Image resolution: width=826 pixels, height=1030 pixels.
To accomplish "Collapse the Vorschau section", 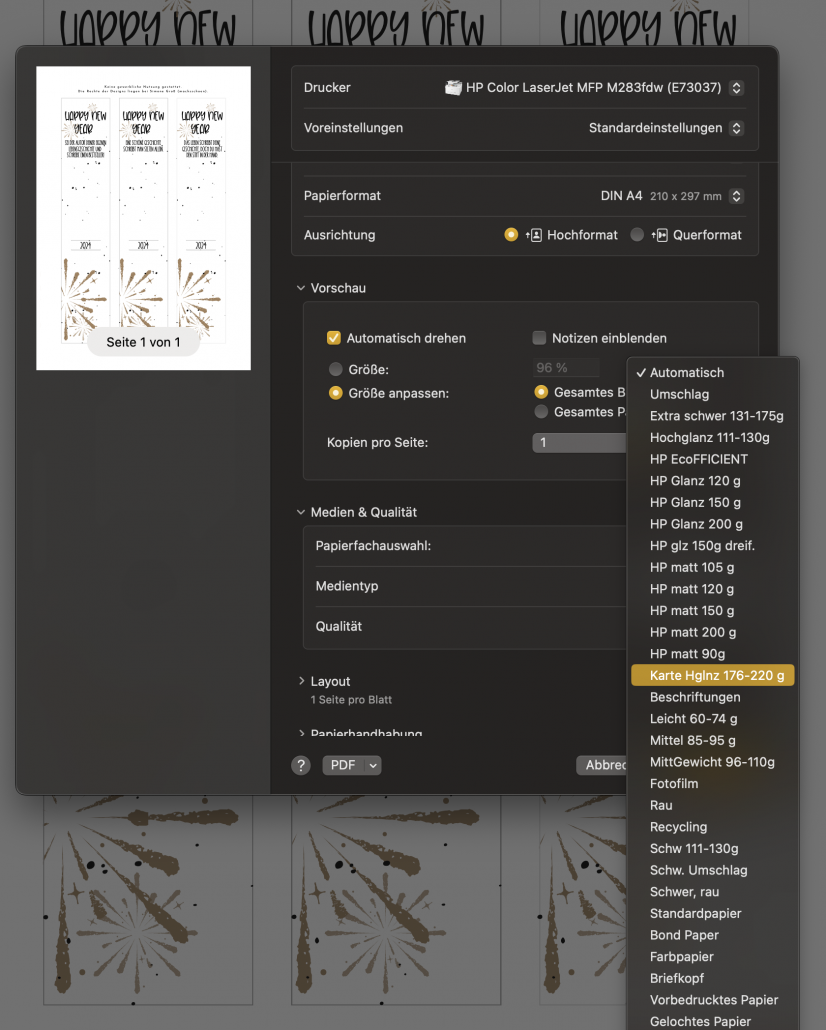I will (x=301, y=288).
